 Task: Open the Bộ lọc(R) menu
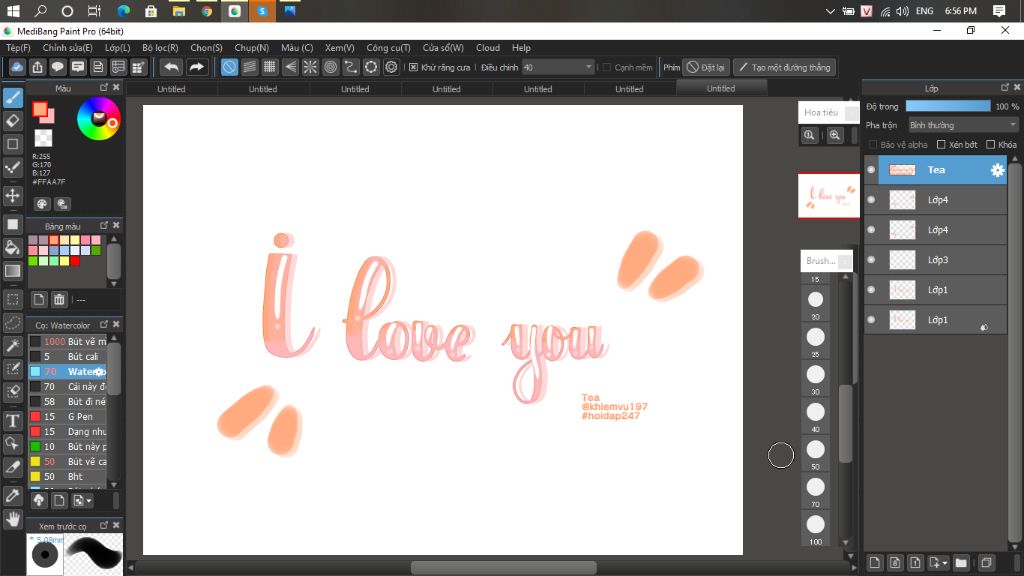pos(160,48)
